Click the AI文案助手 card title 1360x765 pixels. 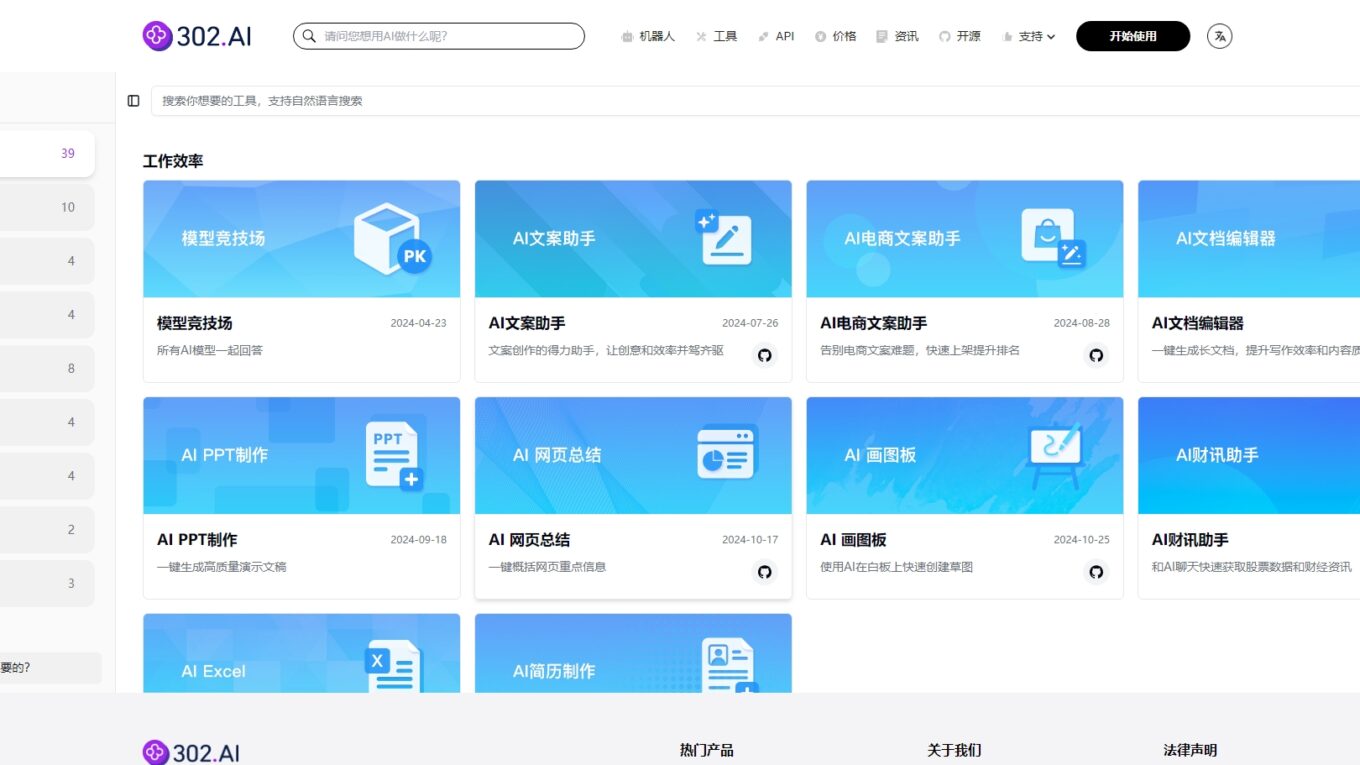tap(527, 323)
